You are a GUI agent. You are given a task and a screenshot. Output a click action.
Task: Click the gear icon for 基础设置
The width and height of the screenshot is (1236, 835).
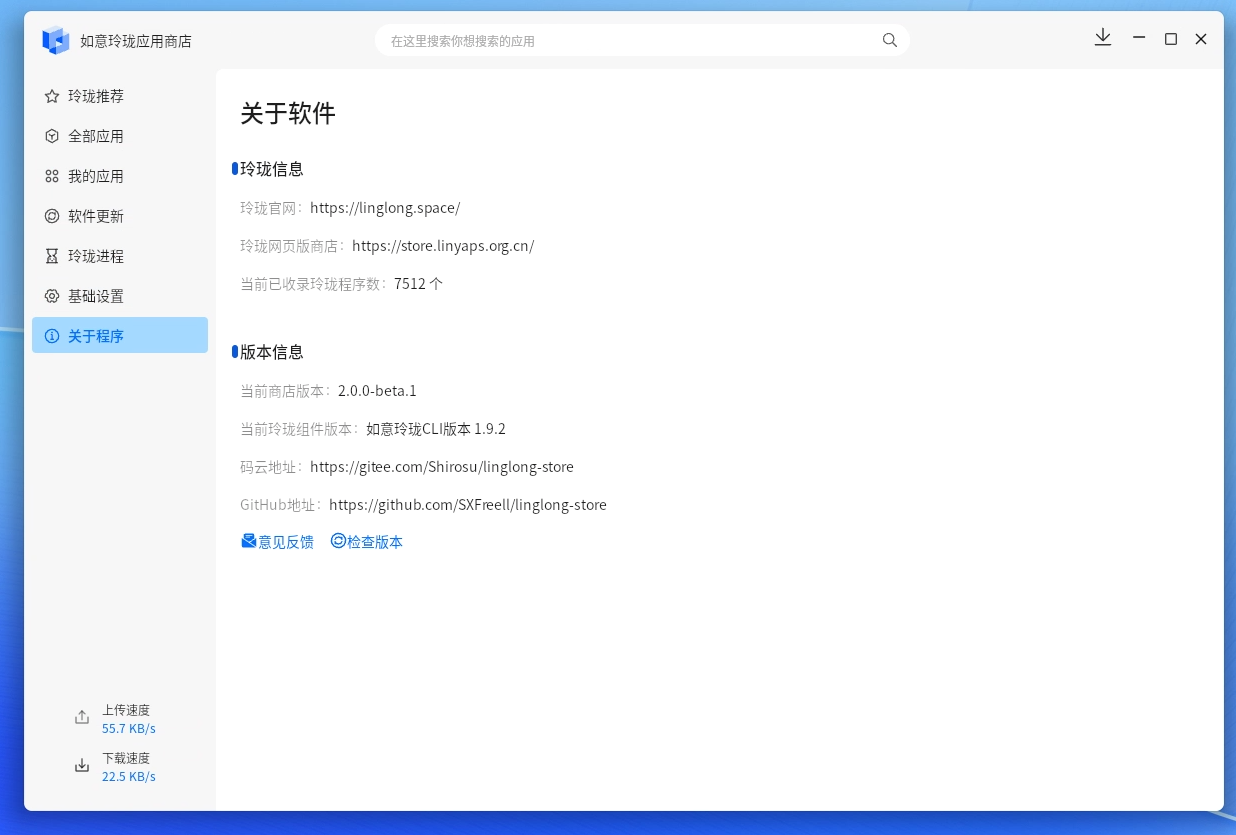point(52,296)
